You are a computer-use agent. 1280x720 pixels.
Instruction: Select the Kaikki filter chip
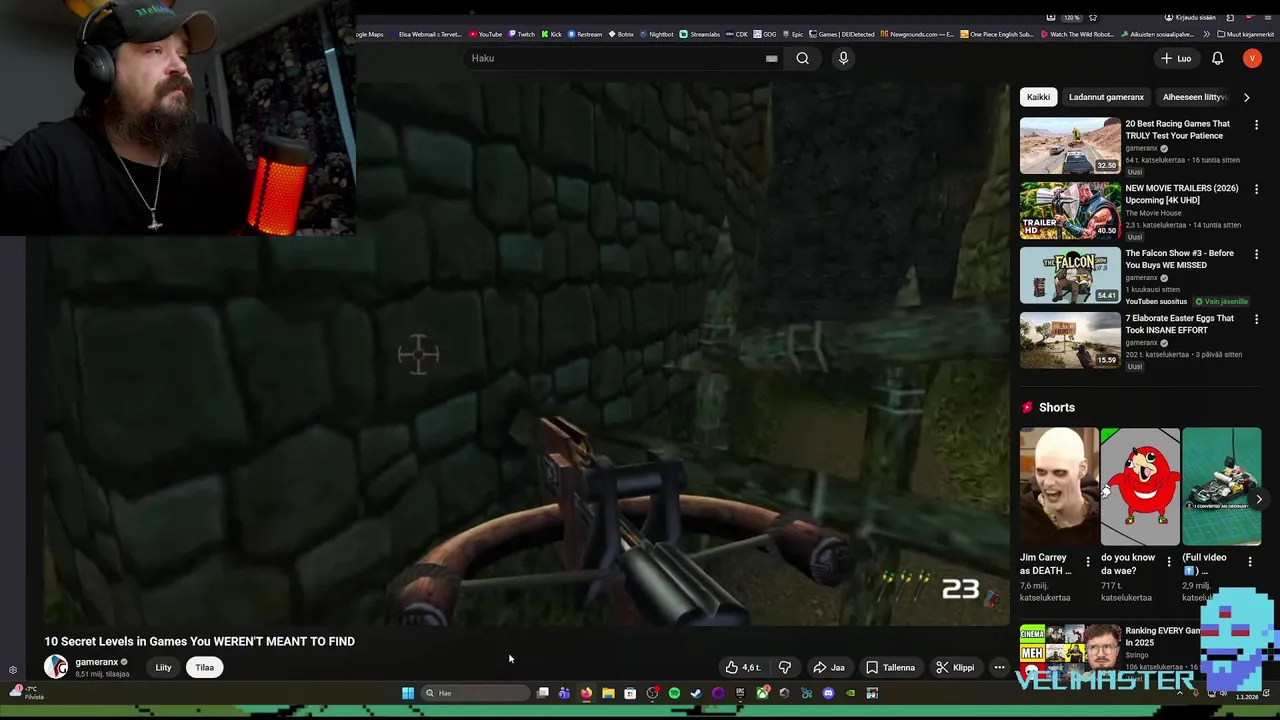tap(1038, 97)
